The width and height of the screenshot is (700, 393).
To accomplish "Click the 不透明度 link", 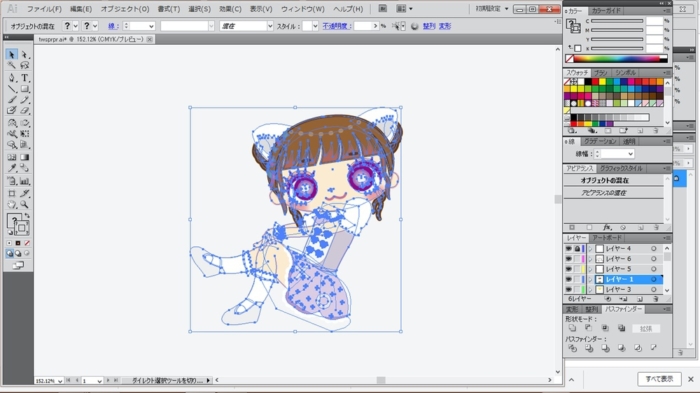I will pos(335,26).
